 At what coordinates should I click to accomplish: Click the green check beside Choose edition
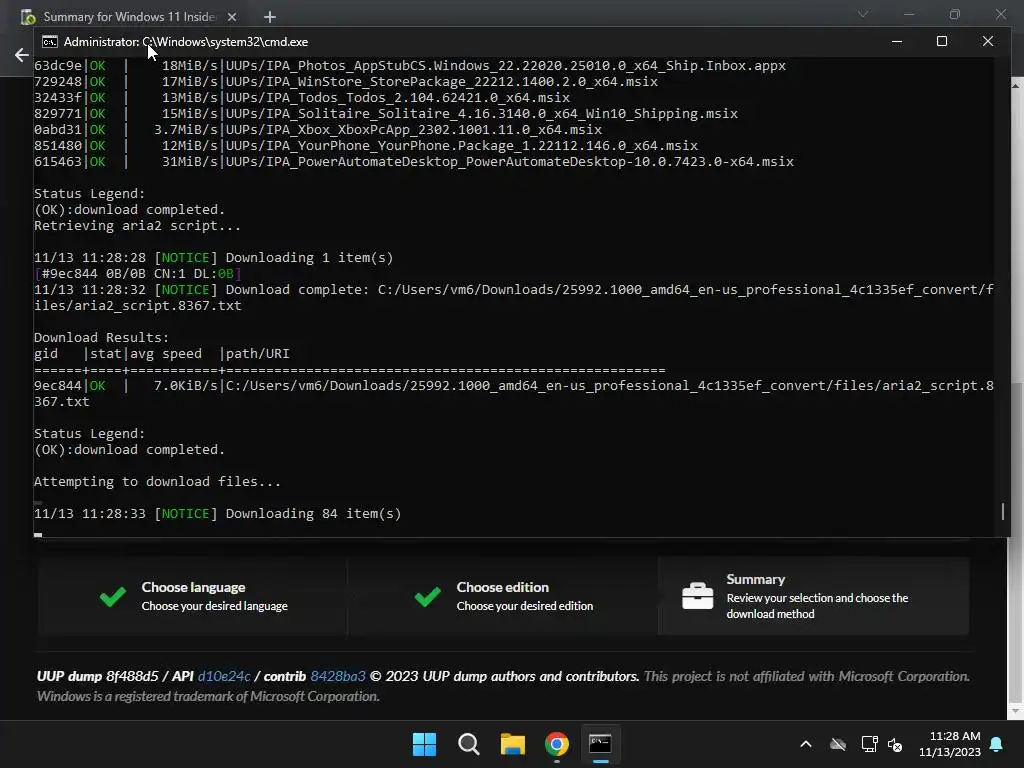pyautogui.click(x=428, y=596)
